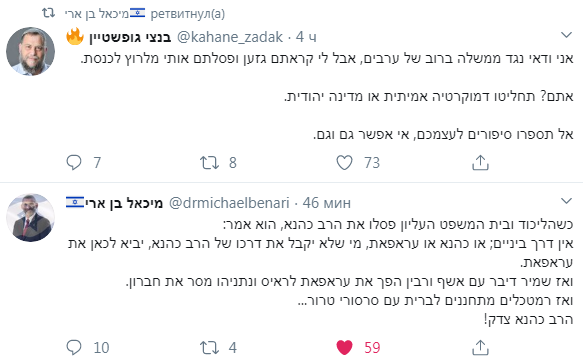Click the retweet icon beside the ретвитнул(а) label
The width and height of the screenshot is (583, 364).
pyautogui.click(x=48, y=13)
